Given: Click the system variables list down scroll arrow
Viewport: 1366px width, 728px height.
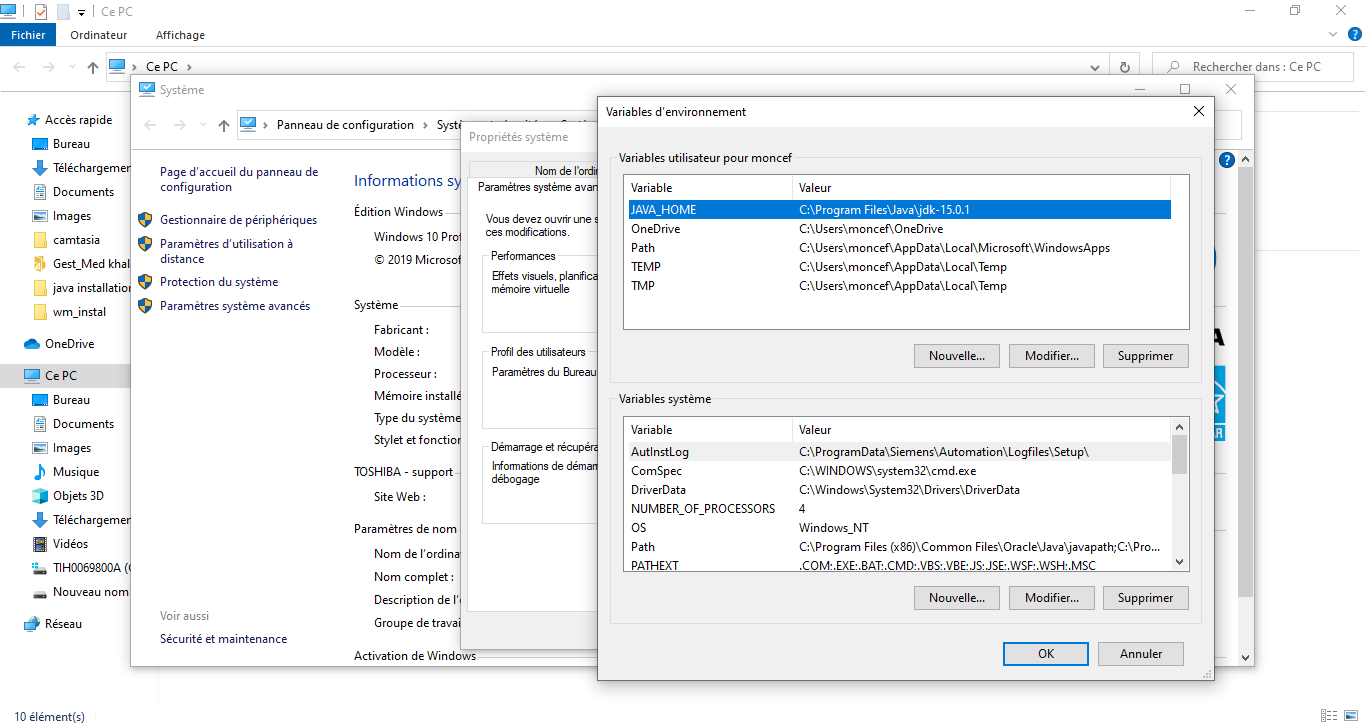Looking at the screenshot, I should (x=1180, y=563).
